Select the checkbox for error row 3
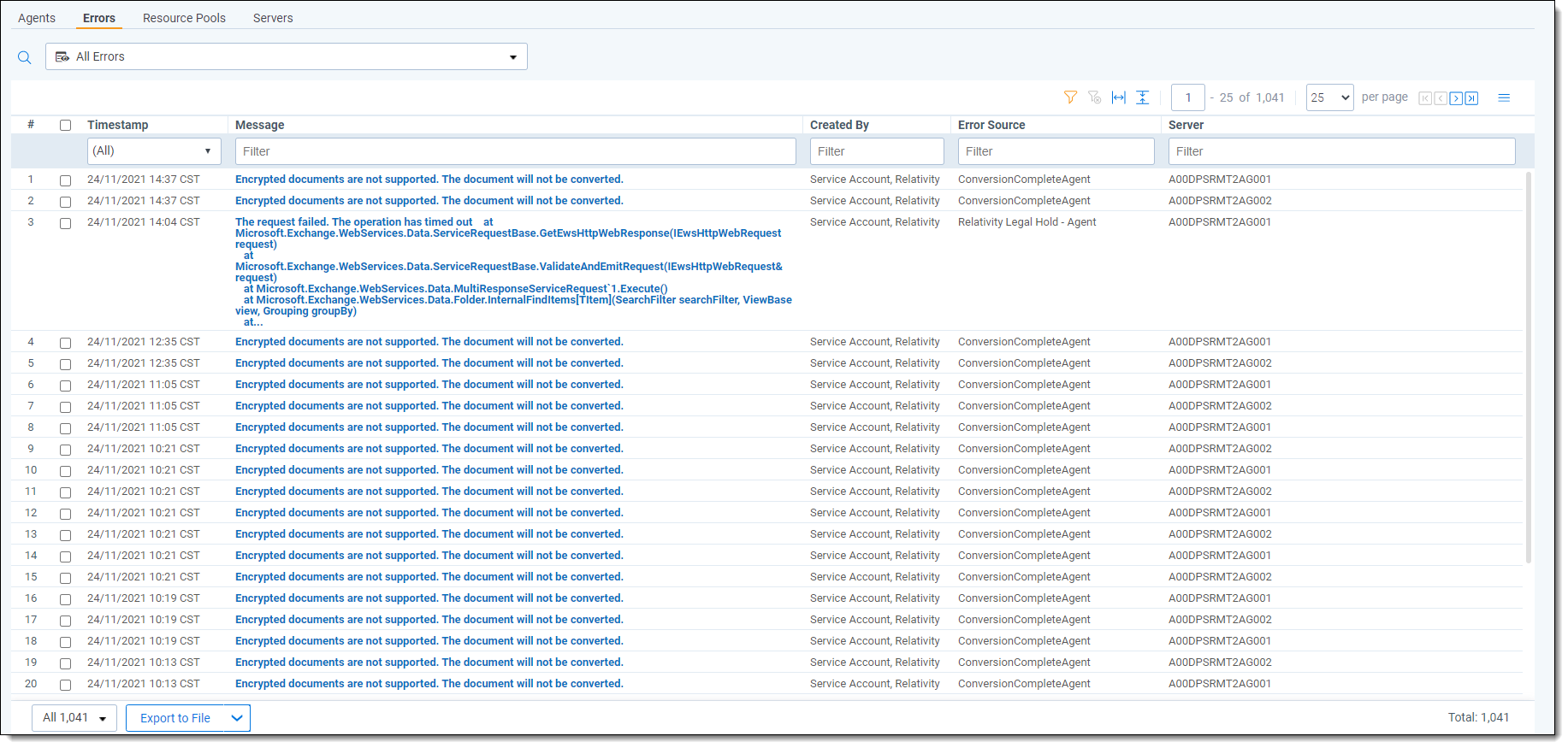The width and height of the screenshot is (1568, 748). pyautogui.click(x=65, y=223)
